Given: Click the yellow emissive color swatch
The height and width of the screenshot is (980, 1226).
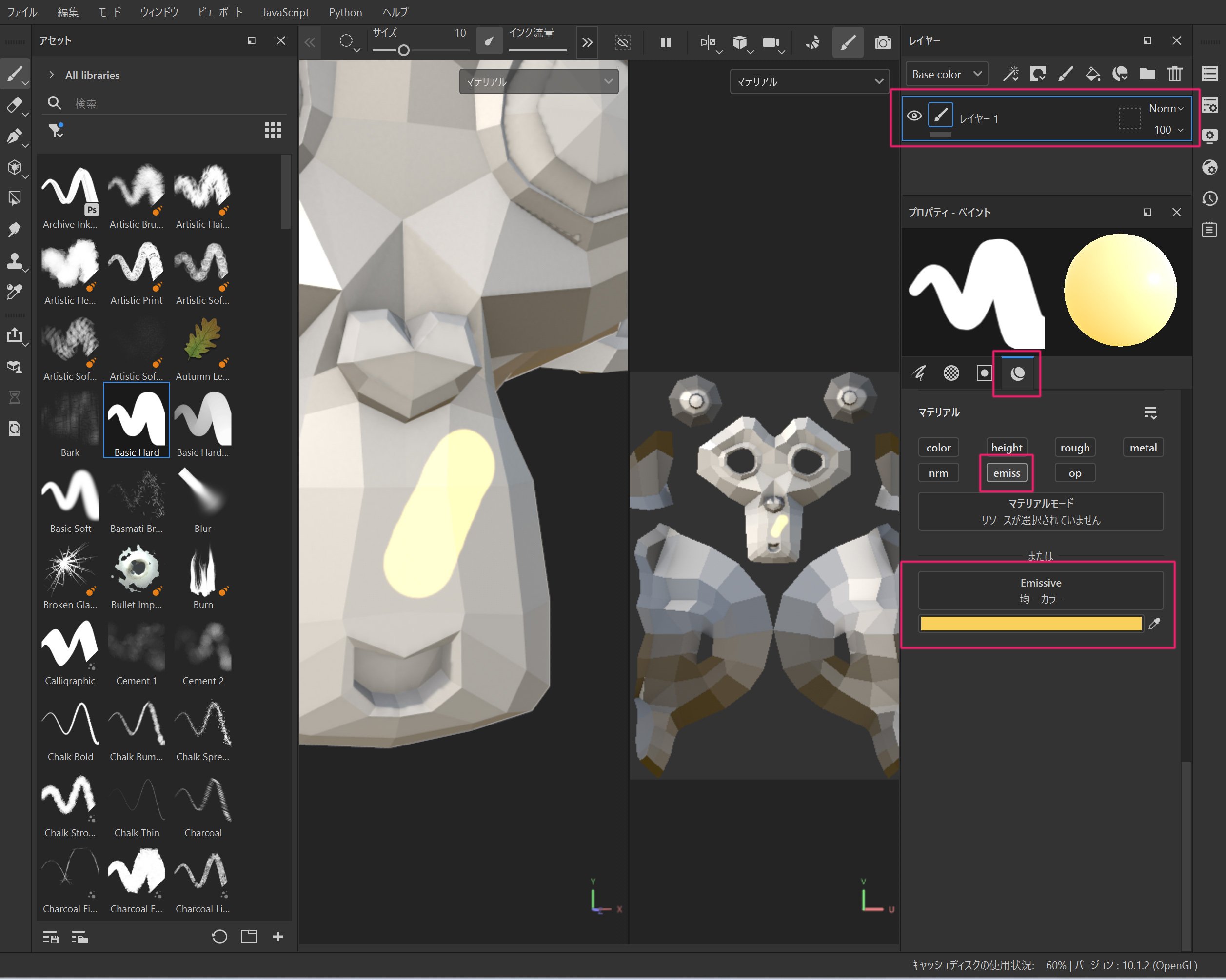Looking at the screenshot, I should (1031, 624).
